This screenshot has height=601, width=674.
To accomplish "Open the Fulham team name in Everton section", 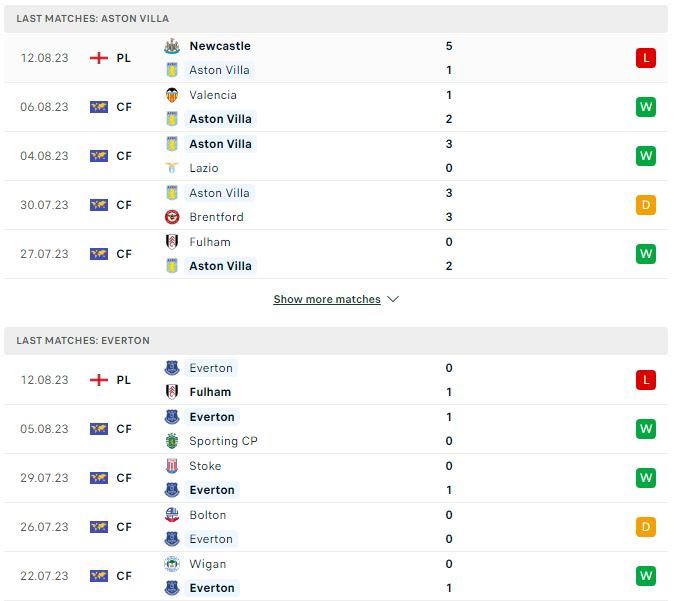I will (x=210, y=392).
